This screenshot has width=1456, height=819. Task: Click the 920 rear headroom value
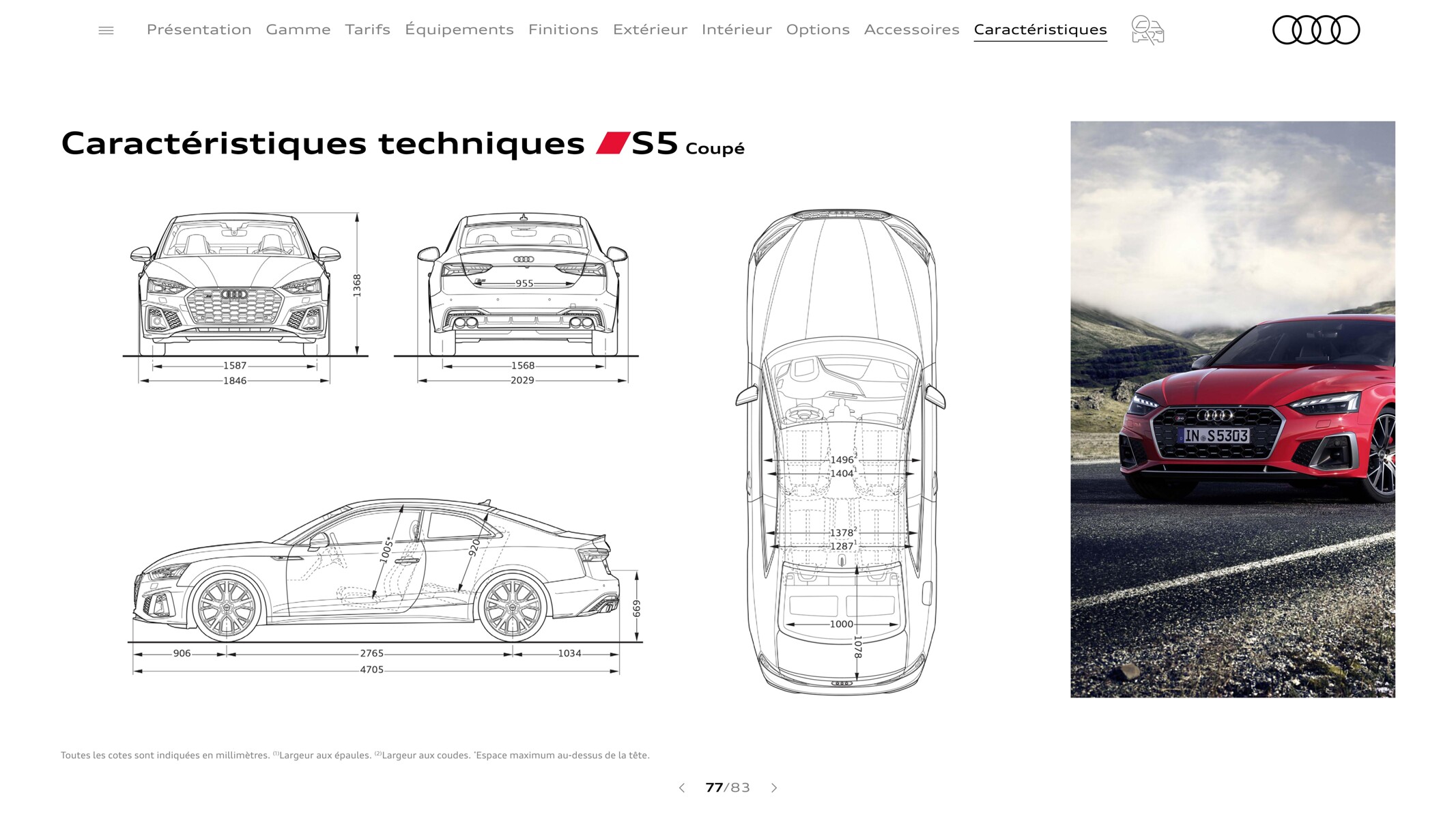(474, 547)
